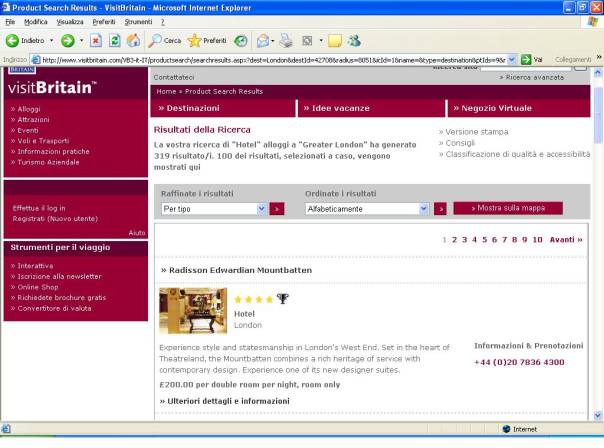Click the vertical scrollbar down arrow
Viewport: 604px width, 448px height.
tap(598, 415)
